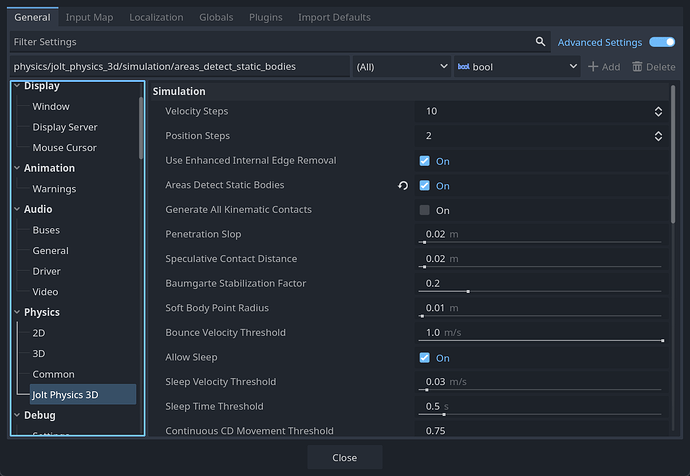Screen dimensions: 690x476
Task: Select Driver under Audio
Action: point(47,271)
